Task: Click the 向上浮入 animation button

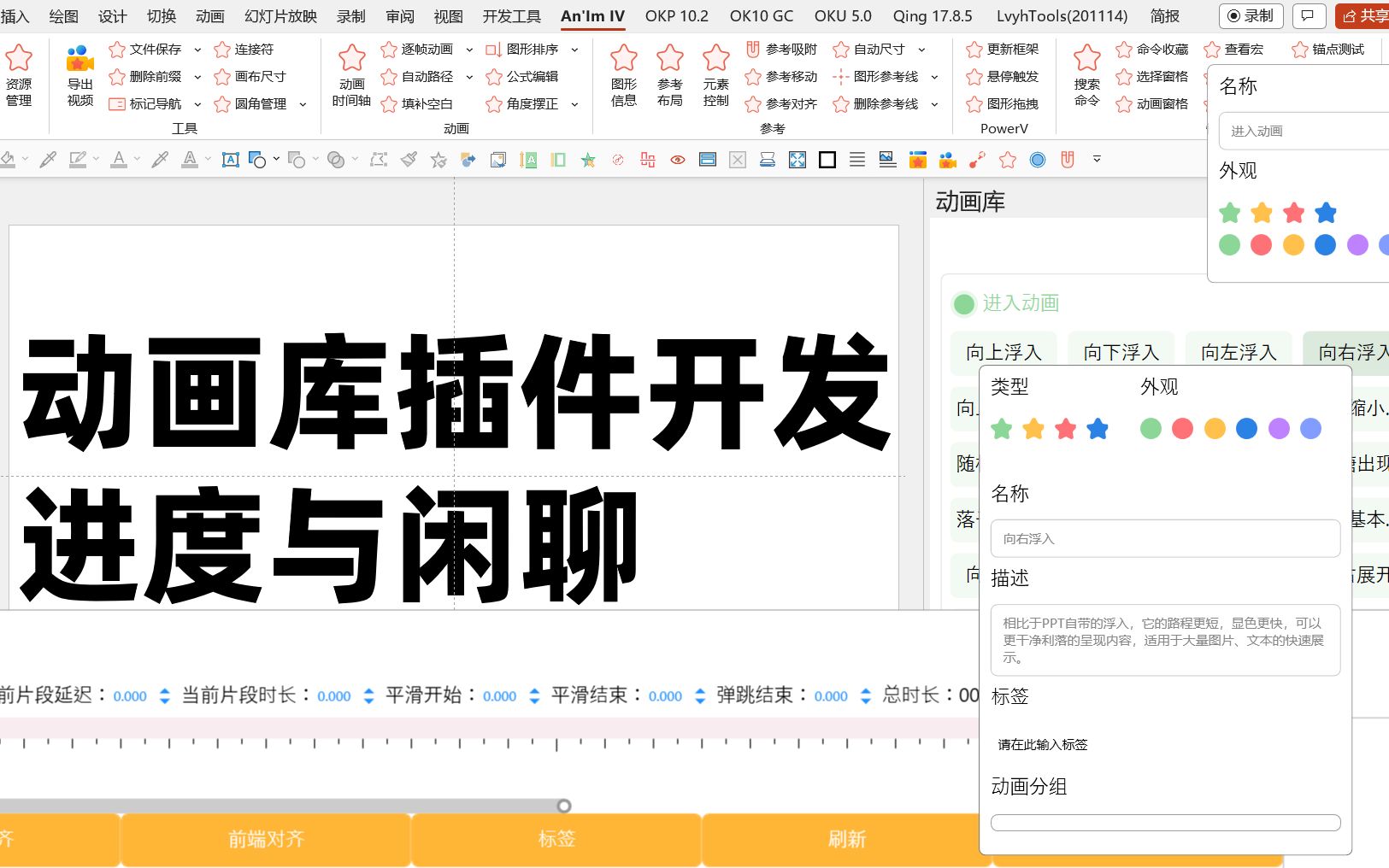Action: [x=1003, y=352]
